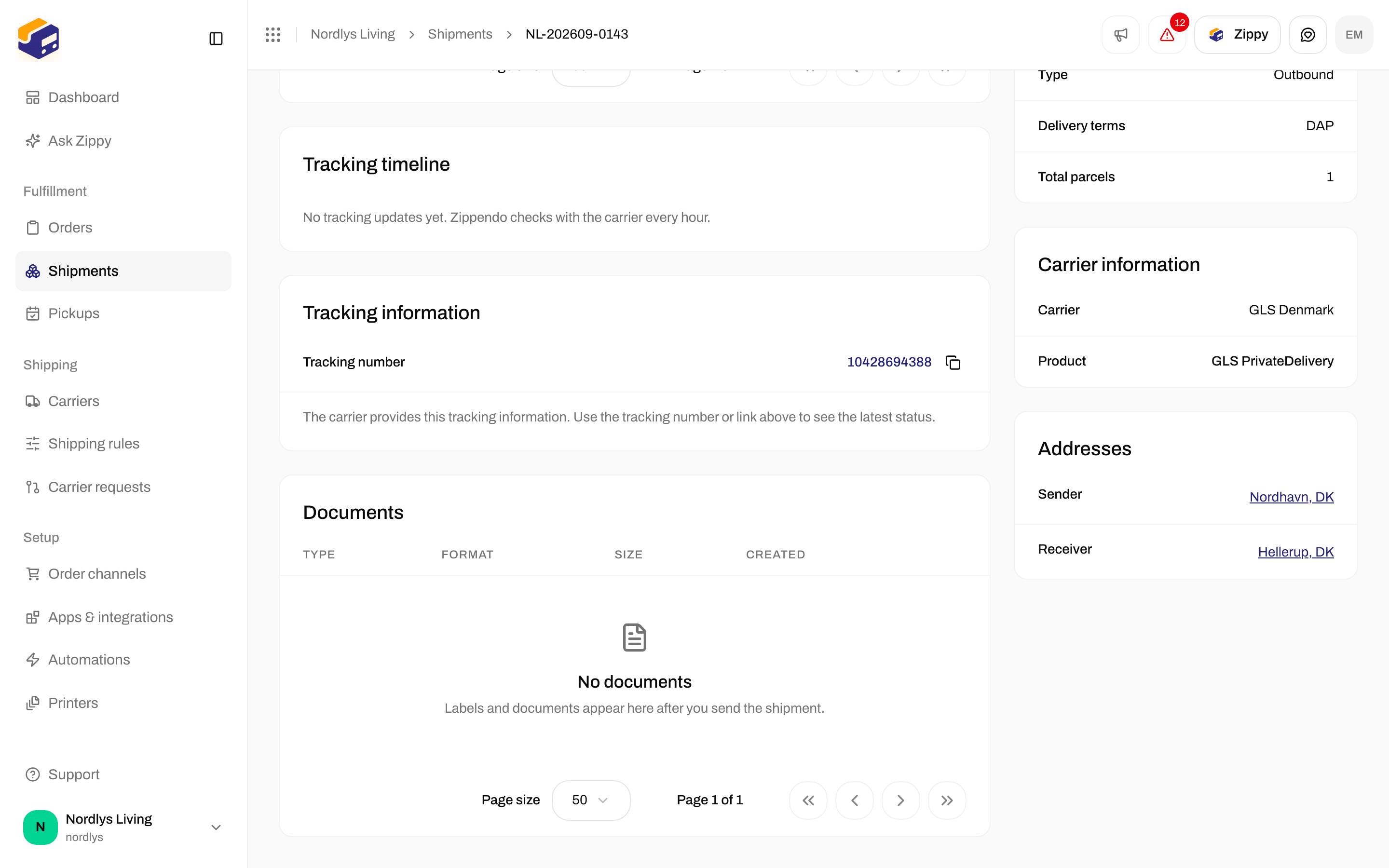Open Carrier requests in sidebar

(x=123, y=487)
